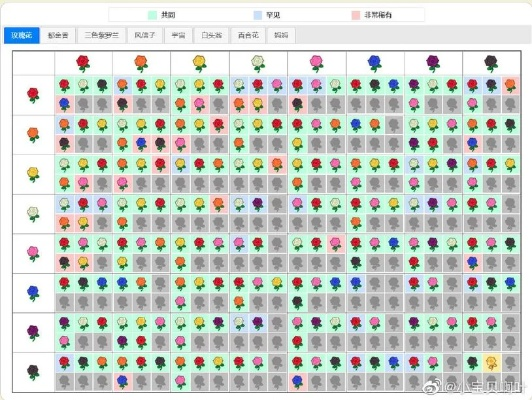Click 共同 legend label text
This screenshot has height=400, width=532.
[168, 15]
